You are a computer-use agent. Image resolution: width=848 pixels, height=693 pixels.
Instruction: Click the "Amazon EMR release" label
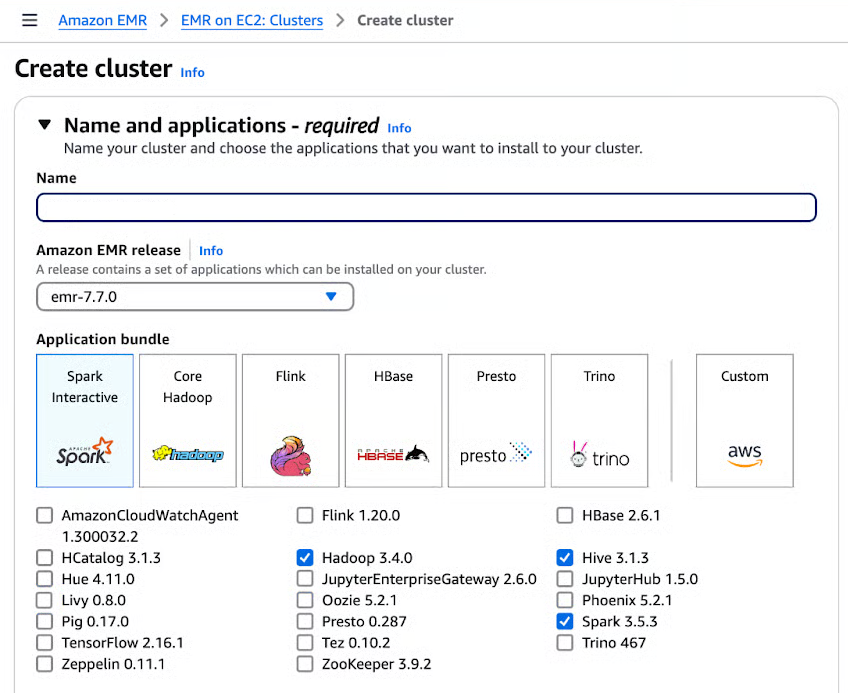pos(109,250)
